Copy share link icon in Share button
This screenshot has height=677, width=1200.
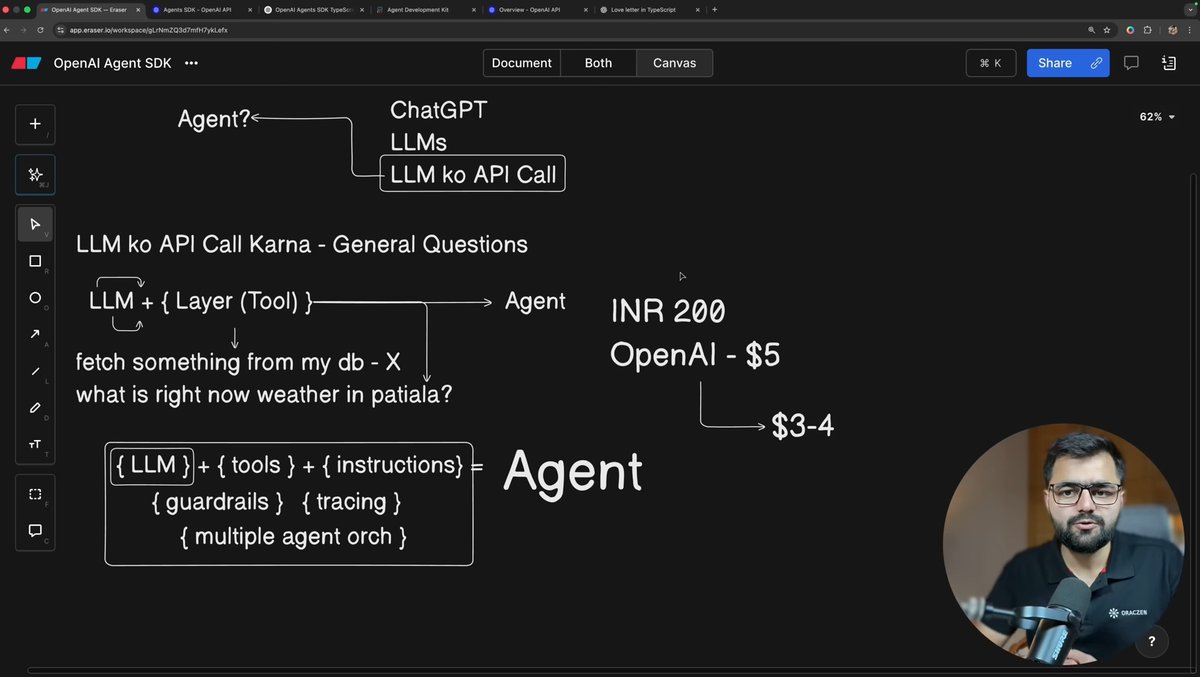click(1096, 63)
